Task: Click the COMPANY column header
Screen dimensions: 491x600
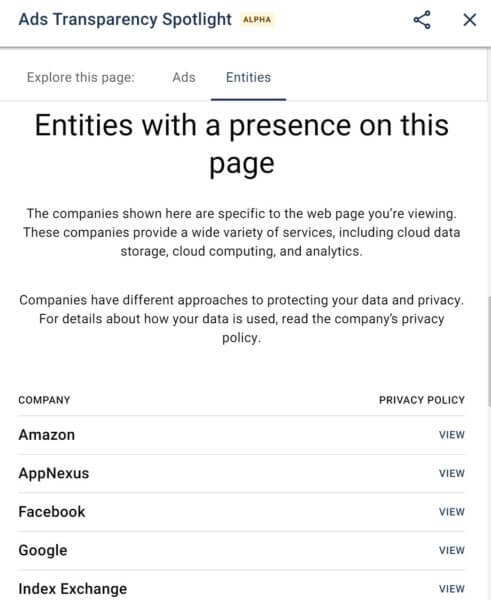Action: pyautogui.click(x=44, y=400)
